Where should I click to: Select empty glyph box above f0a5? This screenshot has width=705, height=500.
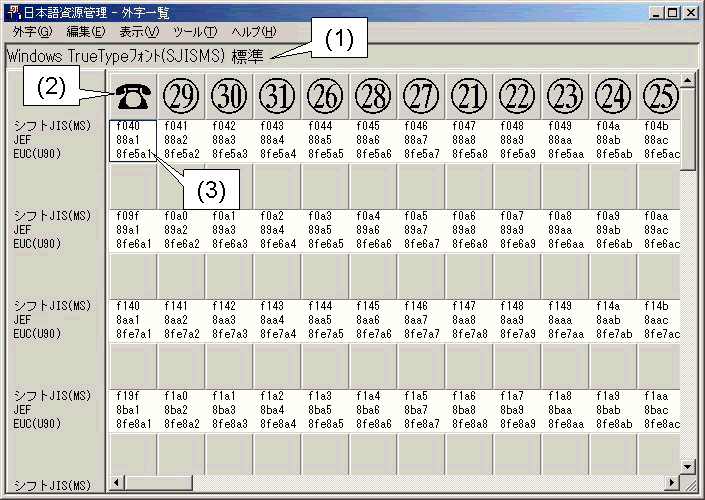click(422, 186)
